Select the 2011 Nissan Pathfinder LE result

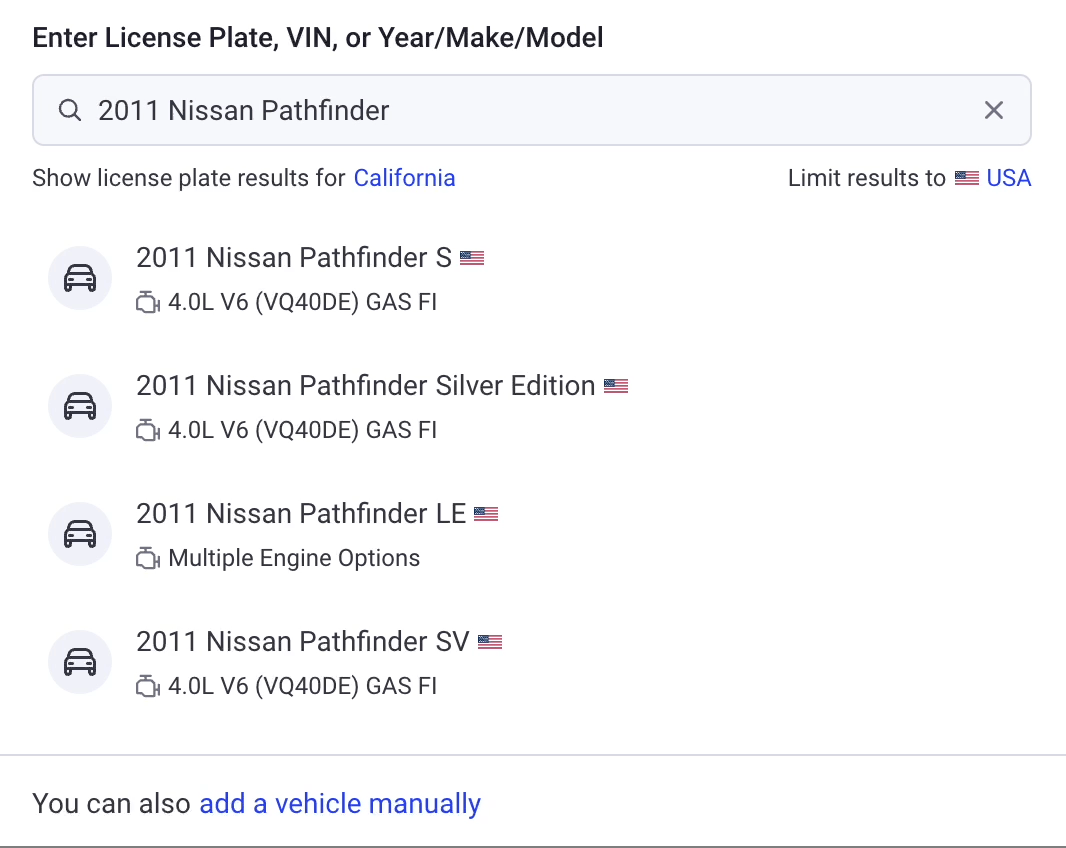302,513
